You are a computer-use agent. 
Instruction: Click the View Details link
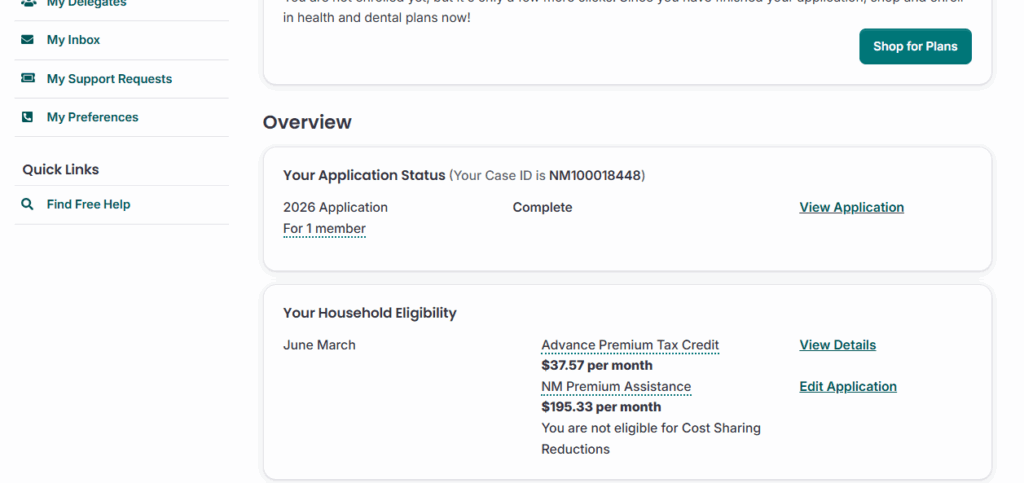(x=837, y=345)
